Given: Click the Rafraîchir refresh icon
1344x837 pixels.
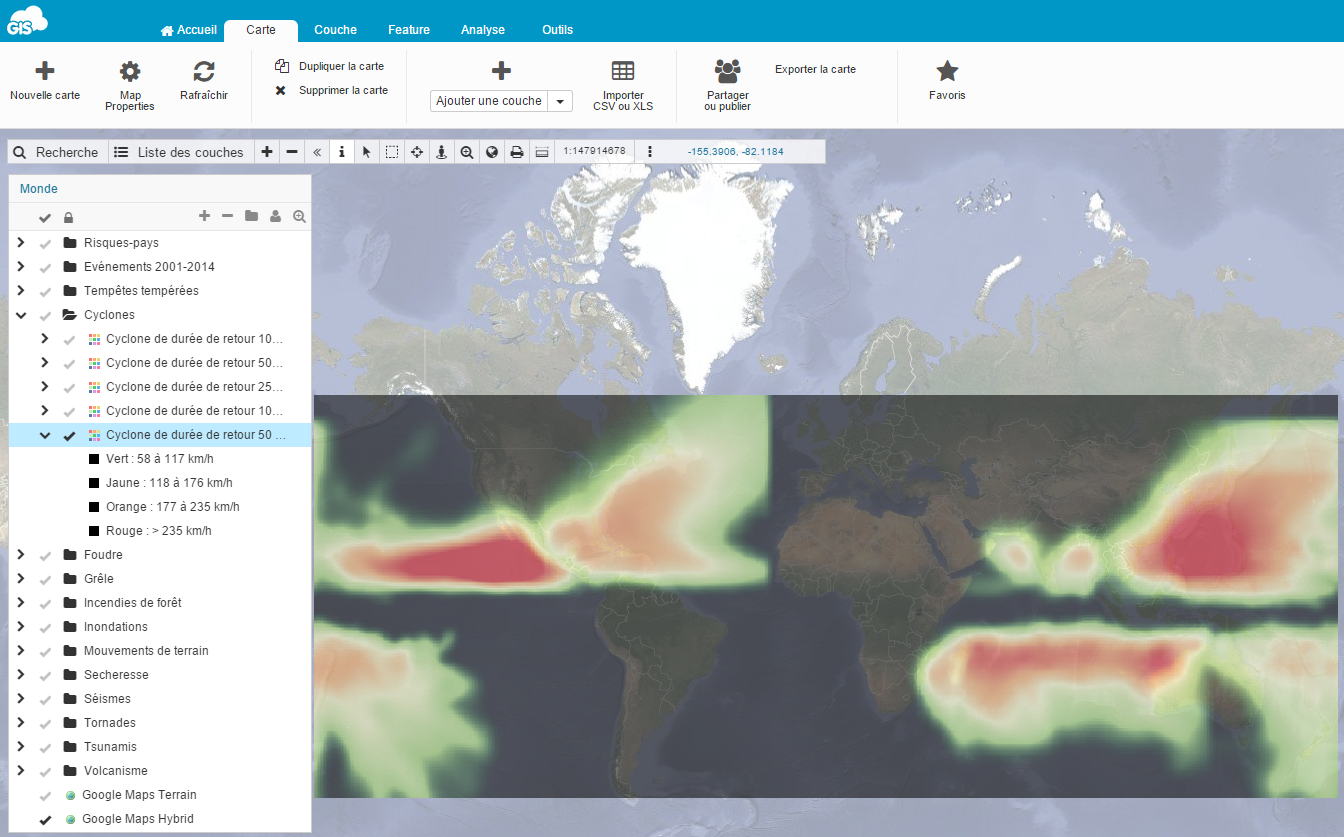Looking at the screenshot, I should pos(204,71).
